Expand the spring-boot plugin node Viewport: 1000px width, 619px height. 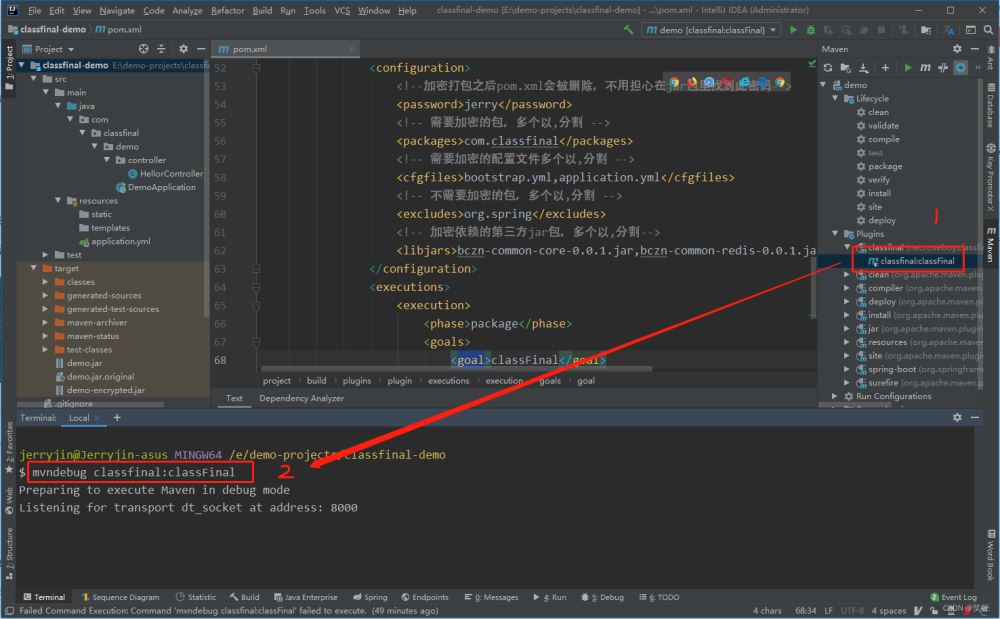(x=847, y=369)
